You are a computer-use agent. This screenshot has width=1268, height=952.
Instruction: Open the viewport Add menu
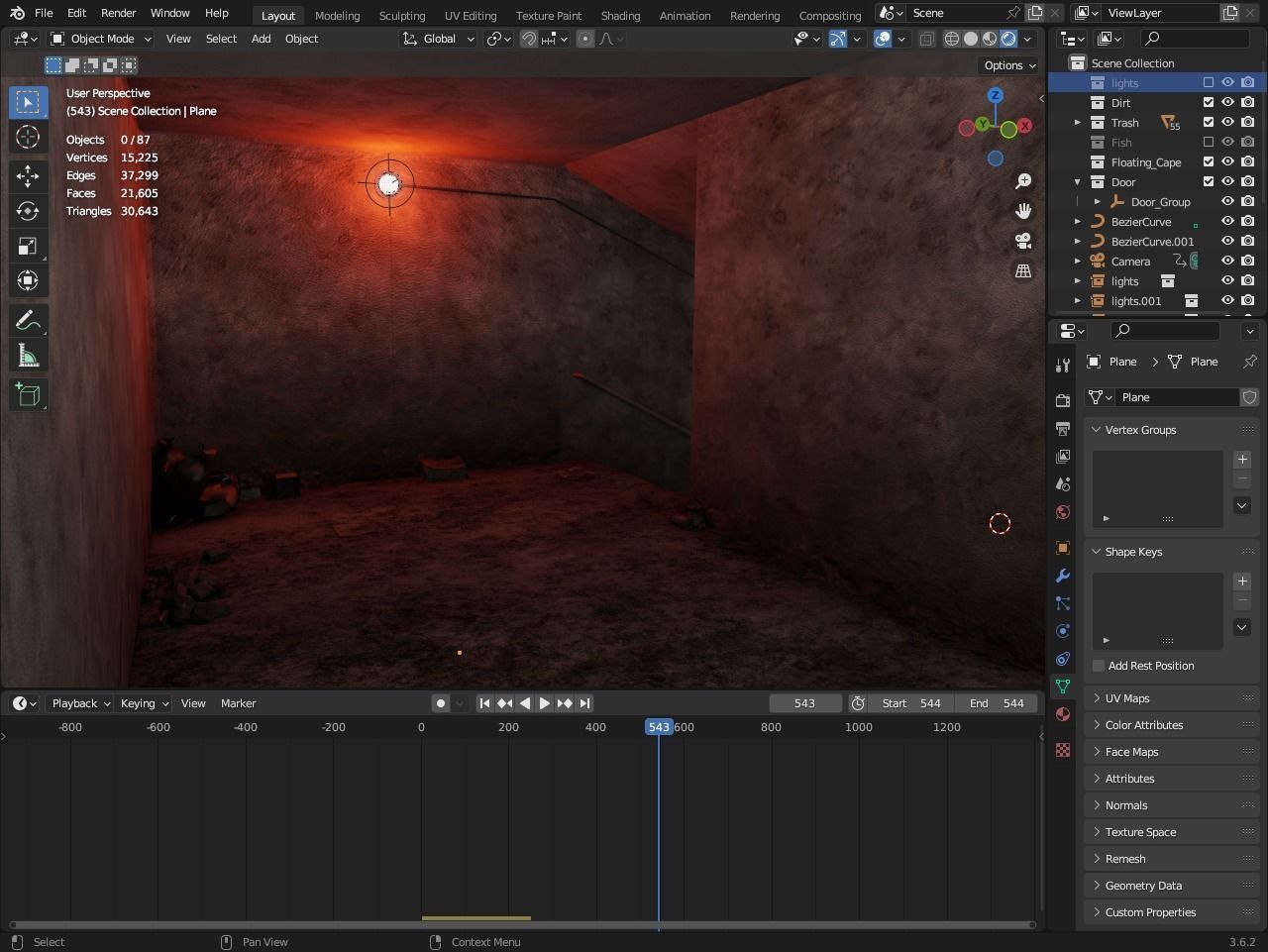click(x=262, y=39)
